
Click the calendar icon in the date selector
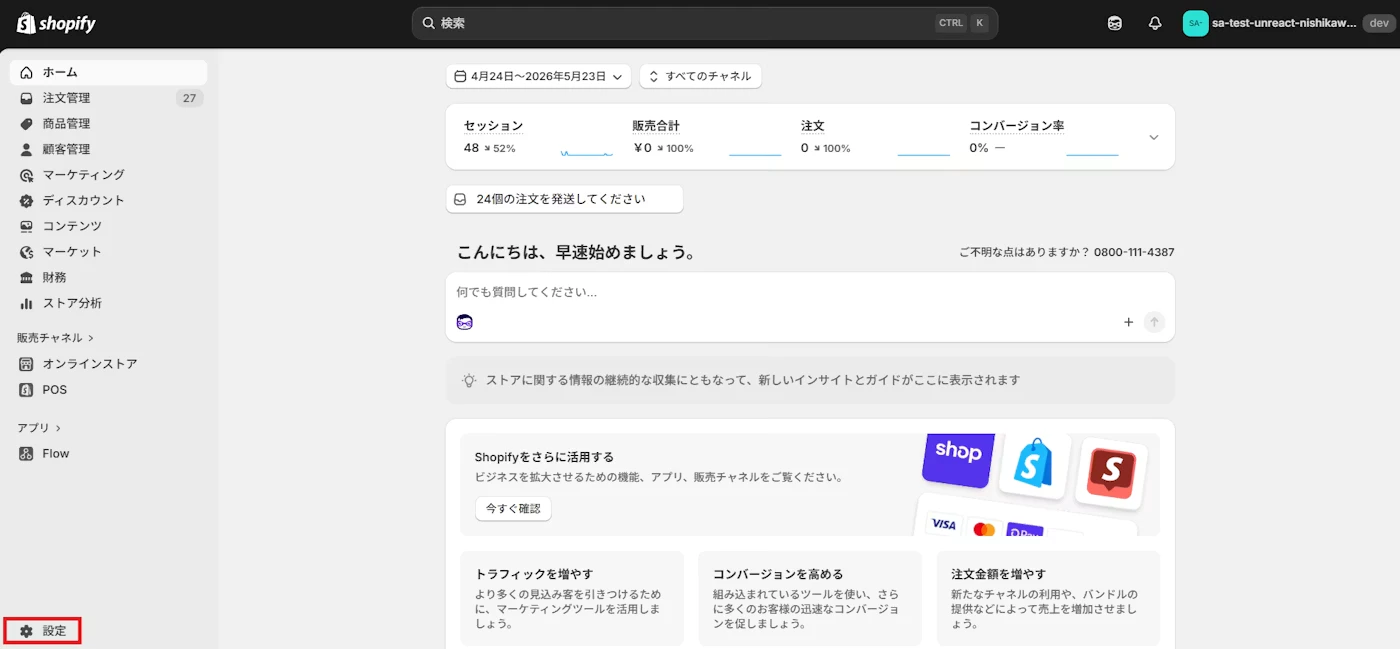coord(460,76)
